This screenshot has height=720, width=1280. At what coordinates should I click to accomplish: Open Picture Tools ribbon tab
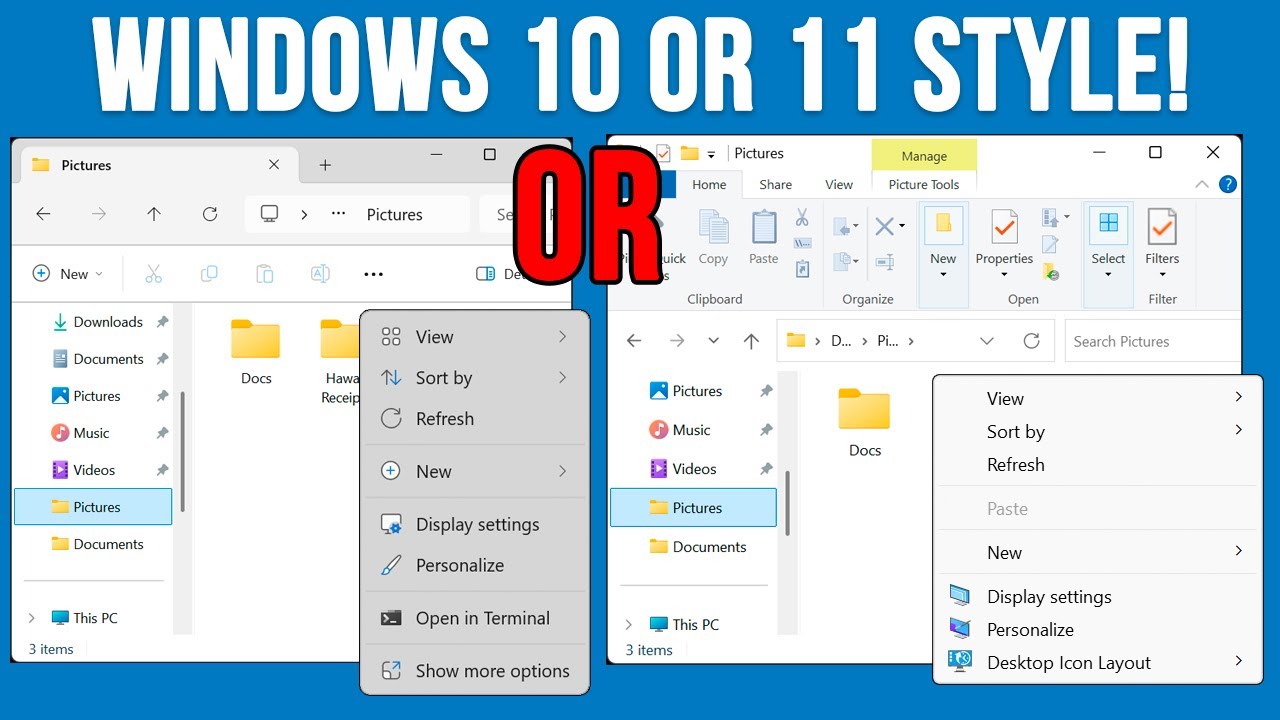point(924,184)
